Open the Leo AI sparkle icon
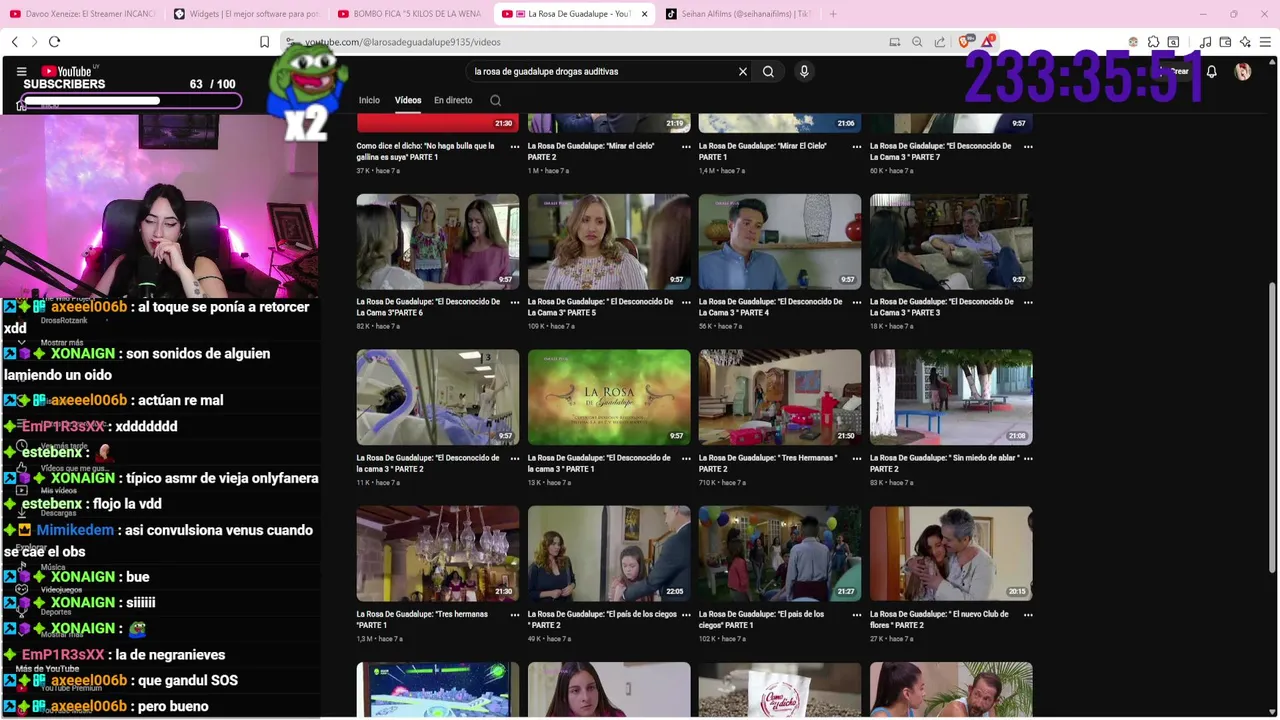This screenshot has width=1280, height=720. click(x=1245, y=42)
